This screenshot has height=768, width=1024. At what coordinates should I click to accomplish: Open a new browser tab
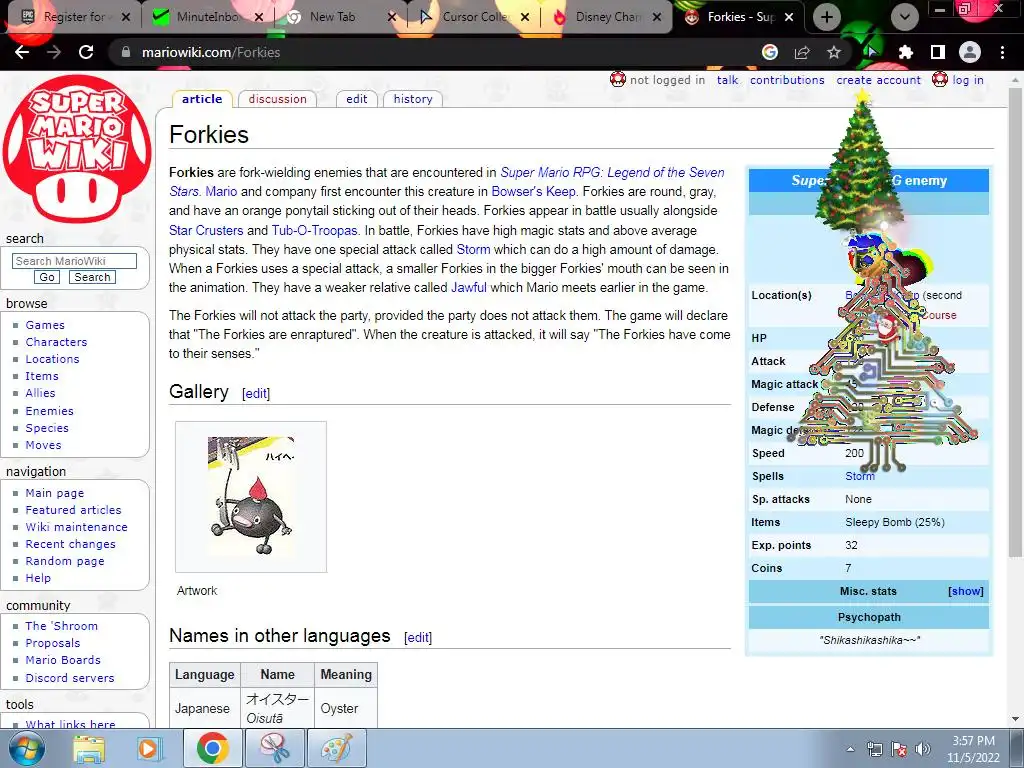pos(827,17)
